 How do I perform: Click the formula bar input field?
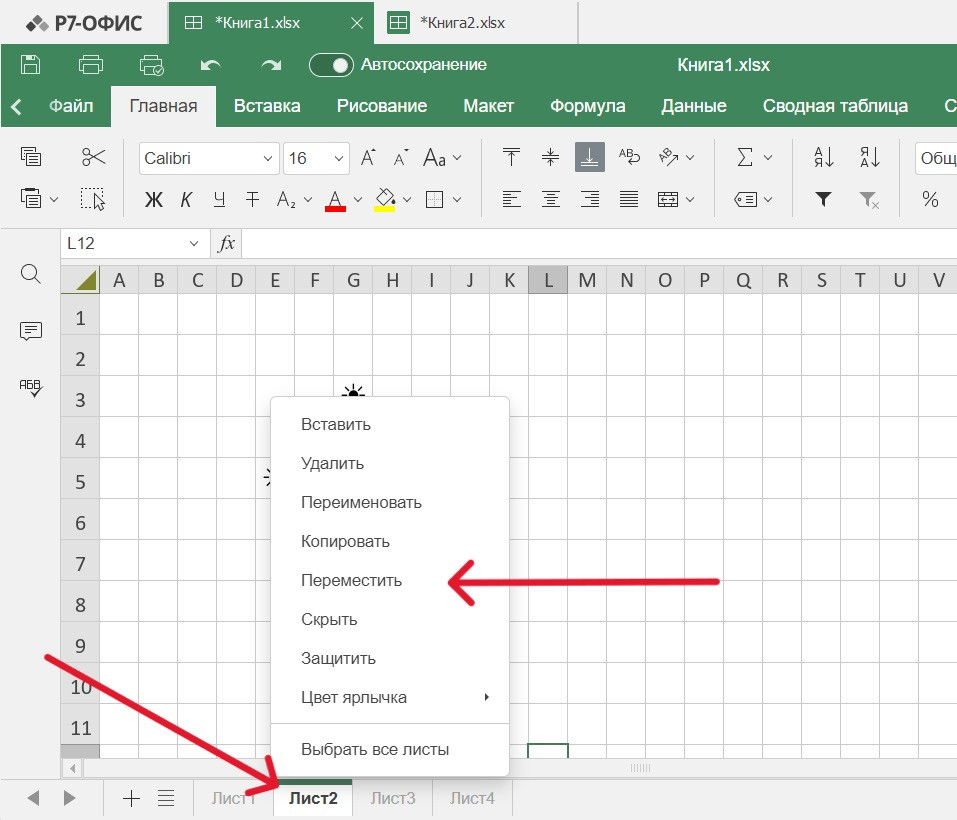click(596, 243)
